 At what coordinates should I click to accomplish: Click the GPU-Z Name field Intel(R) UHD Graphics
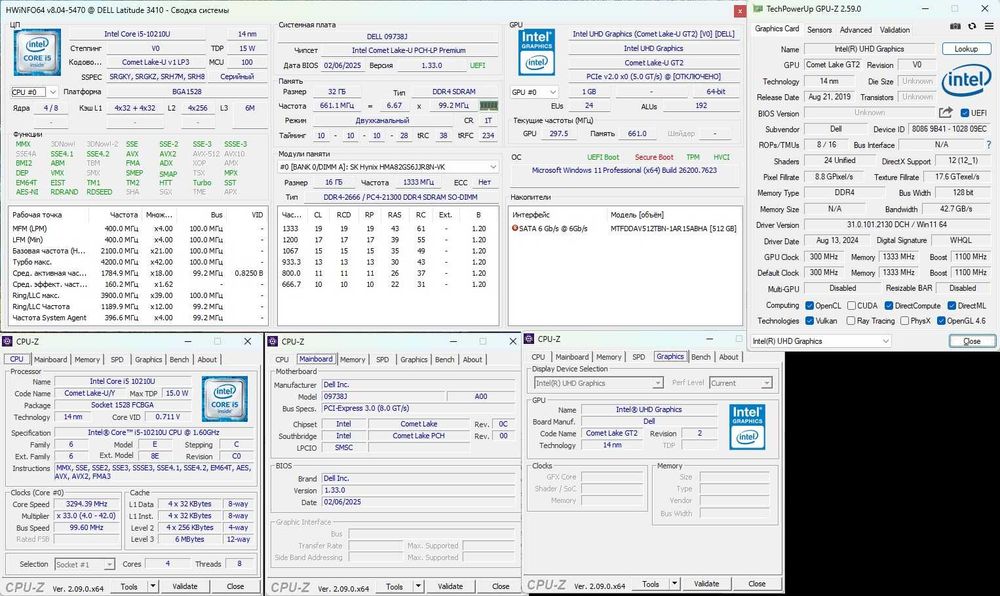coord(869,48)
